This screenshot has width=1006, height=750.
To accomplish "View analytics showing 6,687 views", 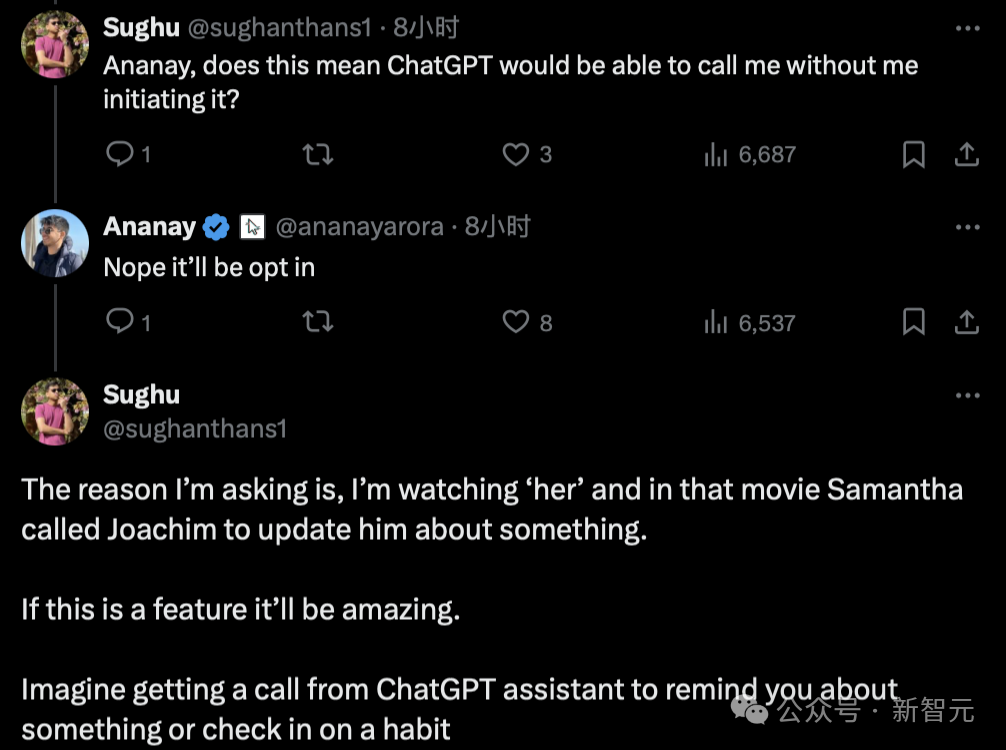I will pos(750,154).
